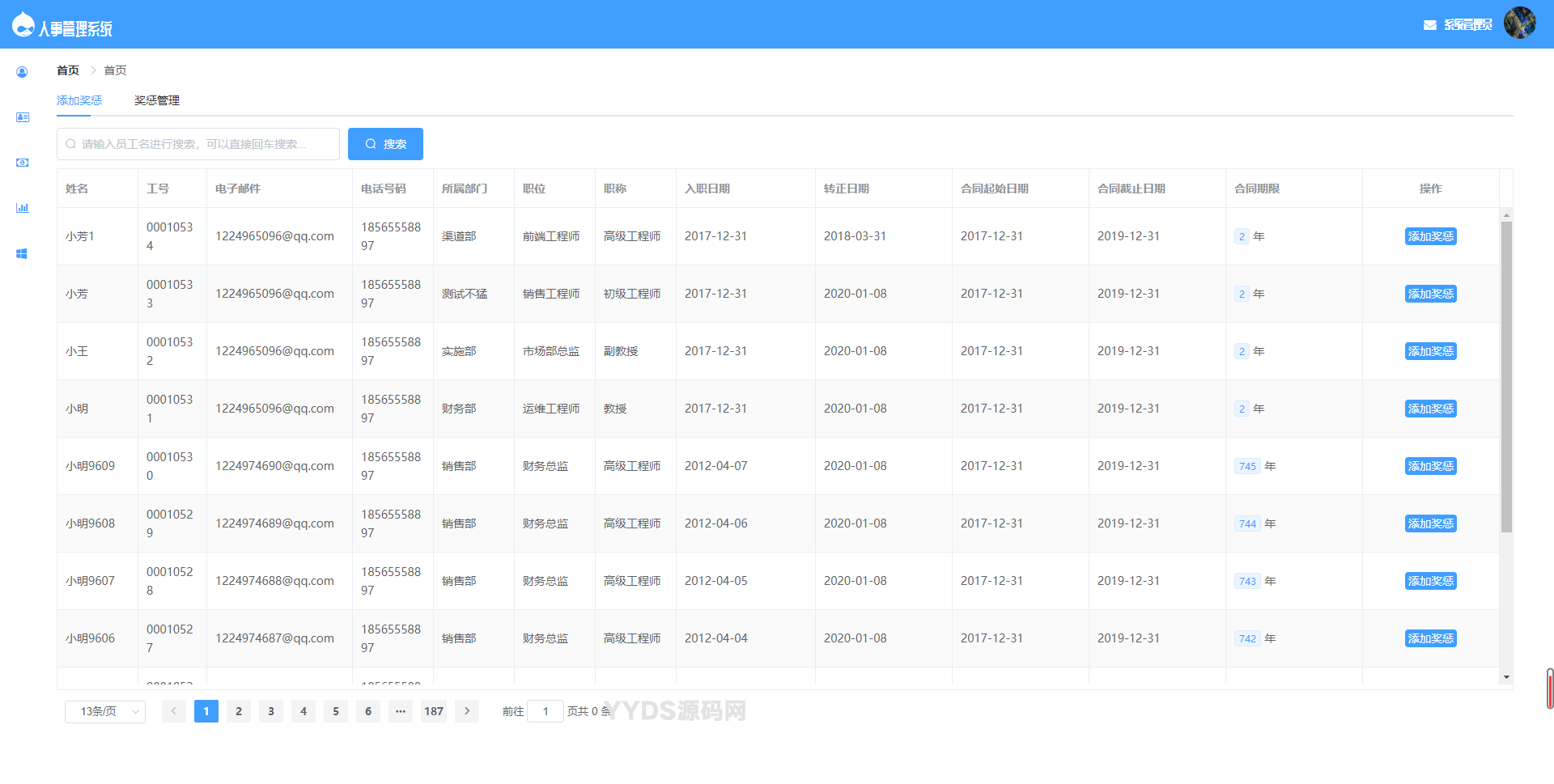This screenshot has width=1554, height=784.
Task: Expand the 13条/页 page size dropdown
Action: pyautogui.click(x=104, y=711)
